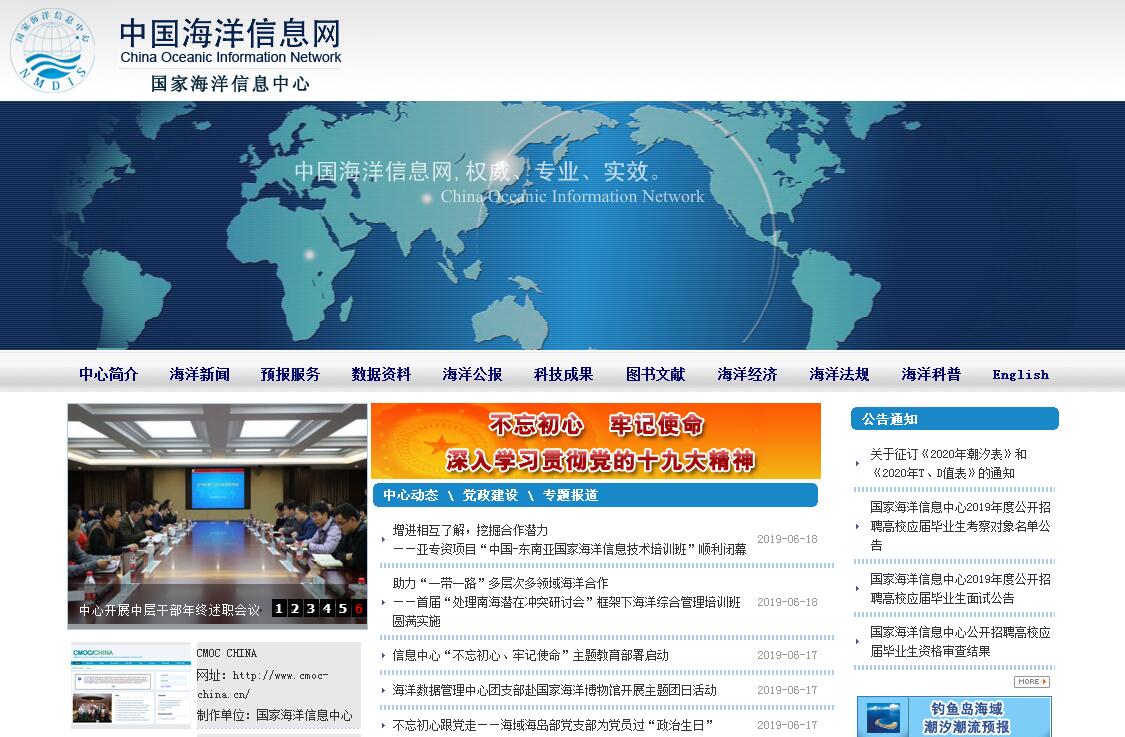This screenshot has height=737, width=1125.
Task: Open the 钓鱼岛海域潮汐潮流预报 banner
Action: [x=954, y=717]
